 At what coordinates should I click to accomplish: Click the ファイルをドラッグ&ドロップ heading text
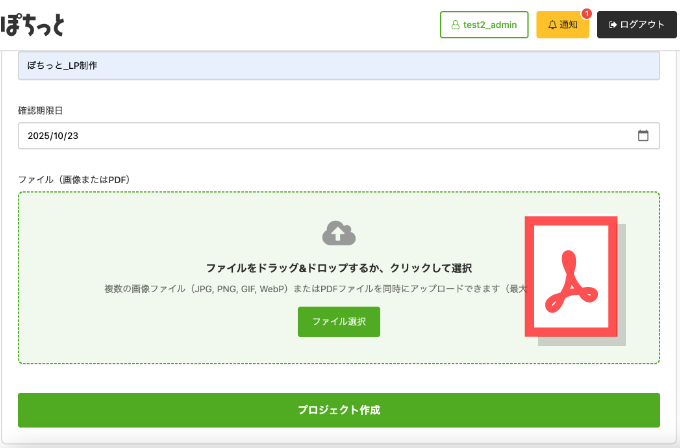click(x=338, y=268)
